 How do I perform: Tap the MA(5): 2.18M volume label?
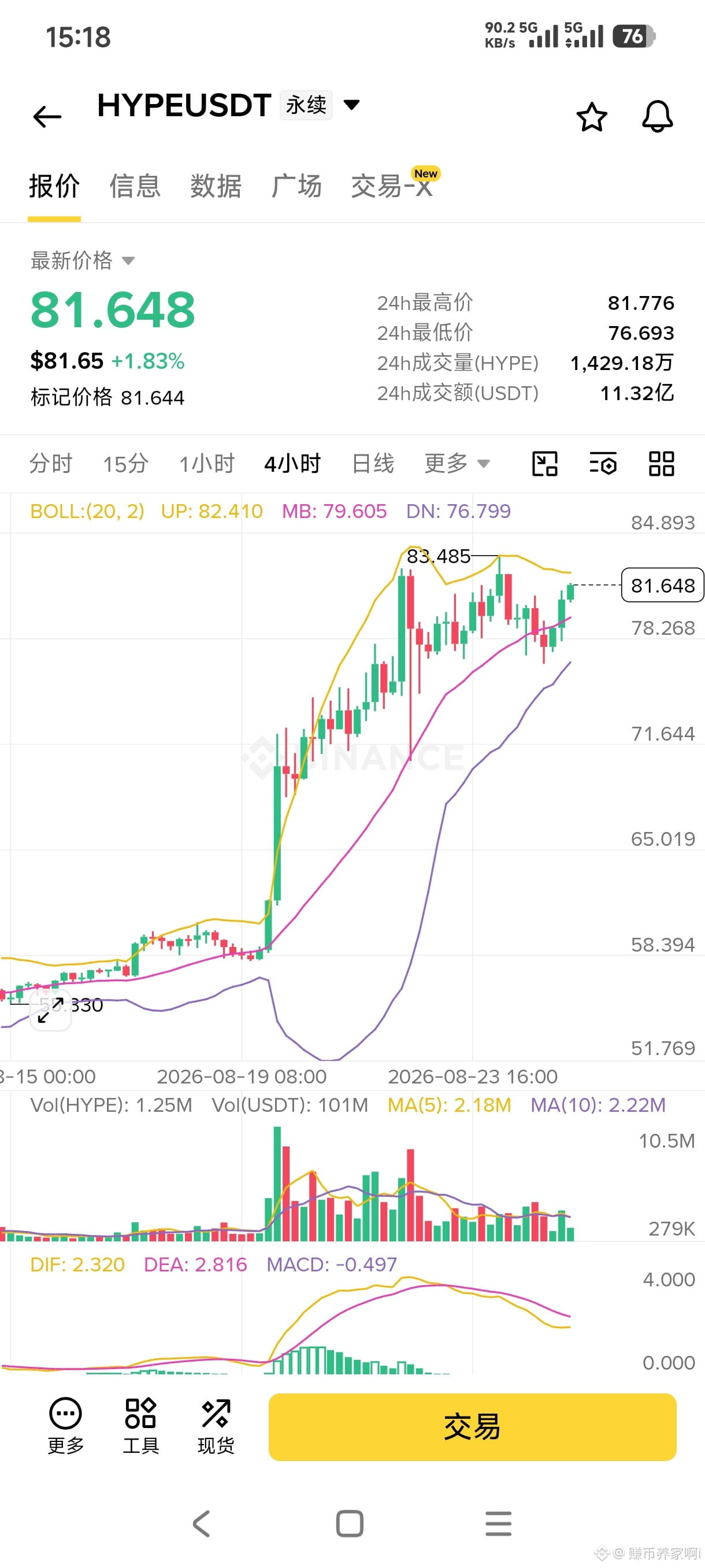(x=450, y=1105)
